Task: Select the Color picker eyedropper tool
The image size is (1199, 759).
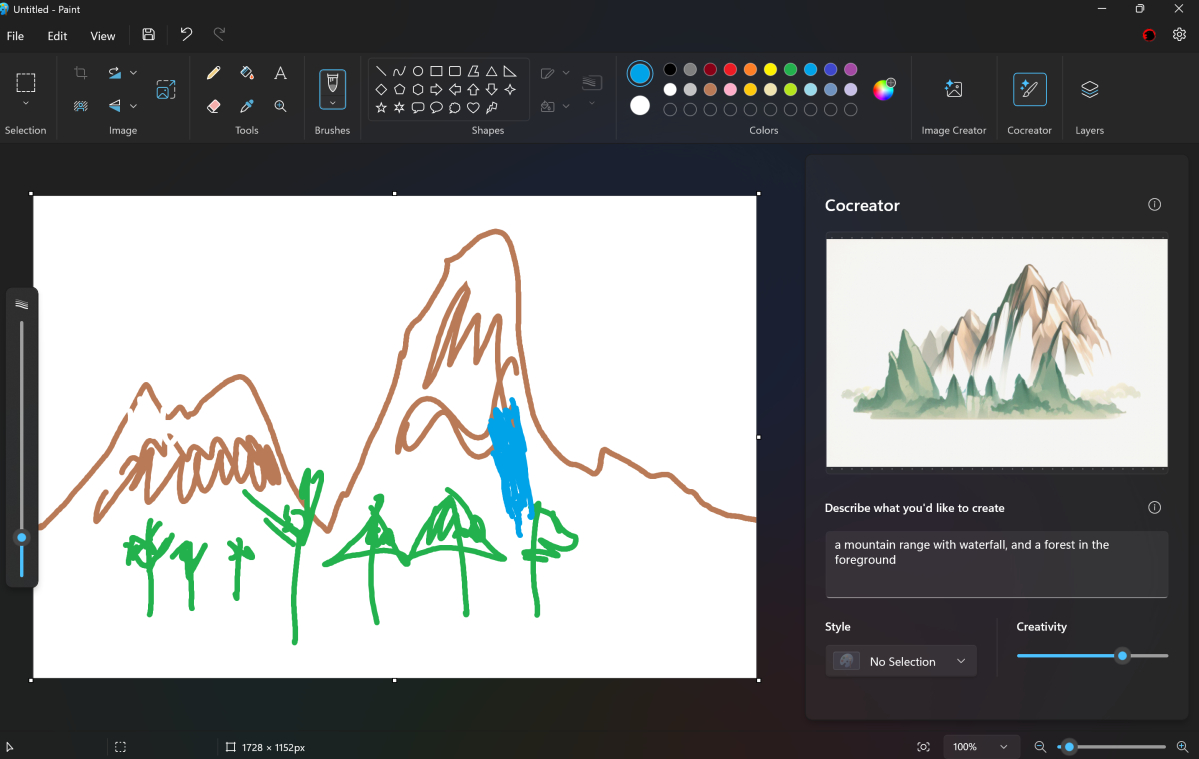Action: [247, 106]
